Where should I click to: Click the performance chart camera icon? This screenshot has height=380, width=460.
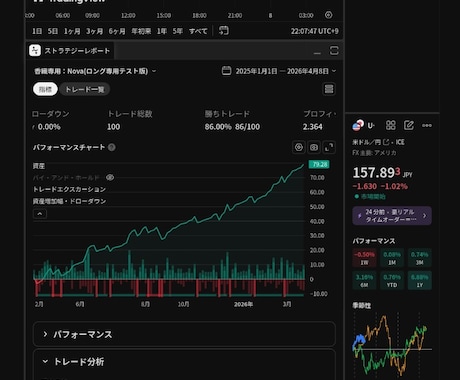(314, 147)
